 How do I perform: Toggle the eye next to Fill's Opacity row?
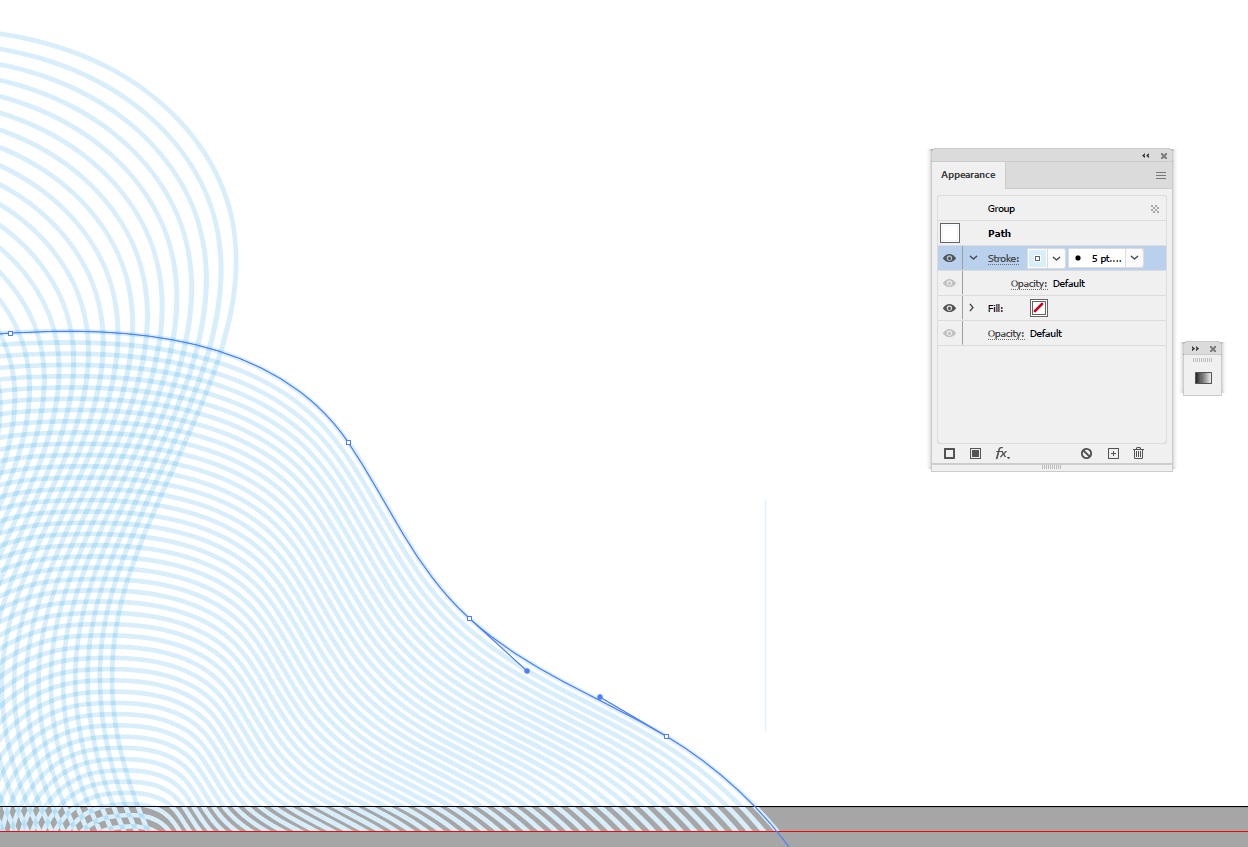[x=948, y=333]
